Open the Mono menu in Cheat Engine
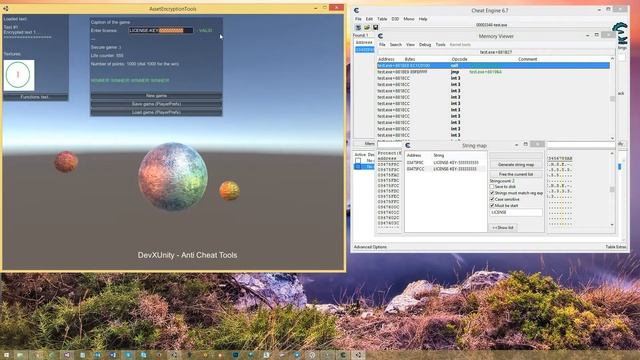The height and width of the screenshot is (360, 640). [409, 19]
